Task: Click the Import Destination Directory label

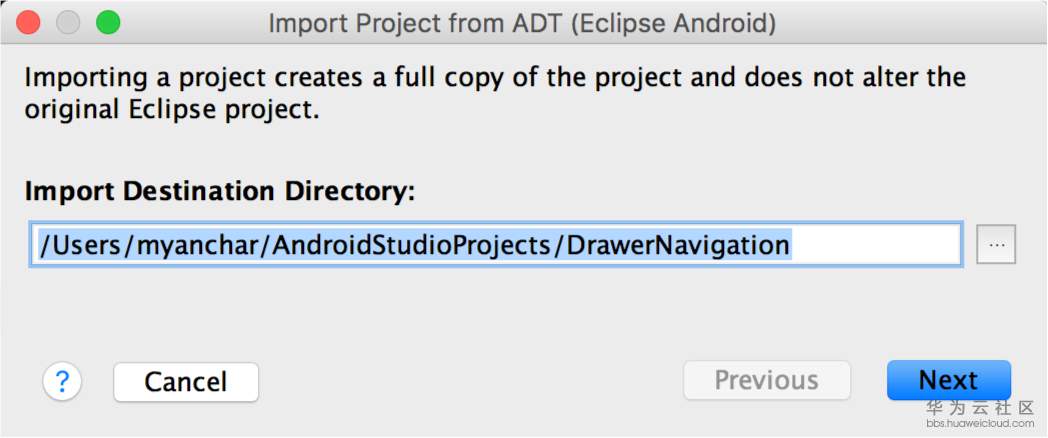Action: 219,191
